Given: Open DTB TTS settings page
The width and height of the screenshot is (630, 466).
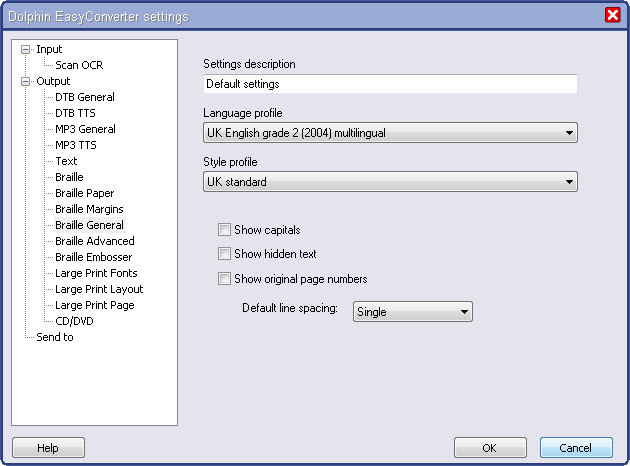Looking at the screenshot, I should 75,113.
